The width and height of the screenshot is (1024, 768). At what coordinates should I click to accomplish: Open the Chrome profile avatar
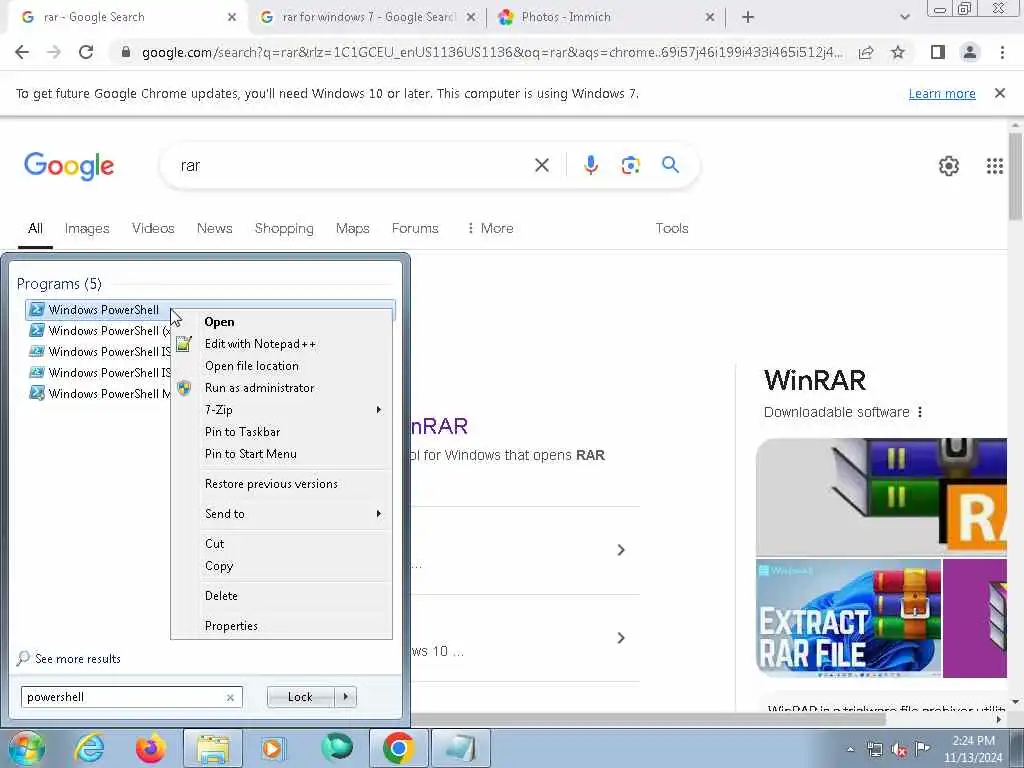tap(970, 52)
